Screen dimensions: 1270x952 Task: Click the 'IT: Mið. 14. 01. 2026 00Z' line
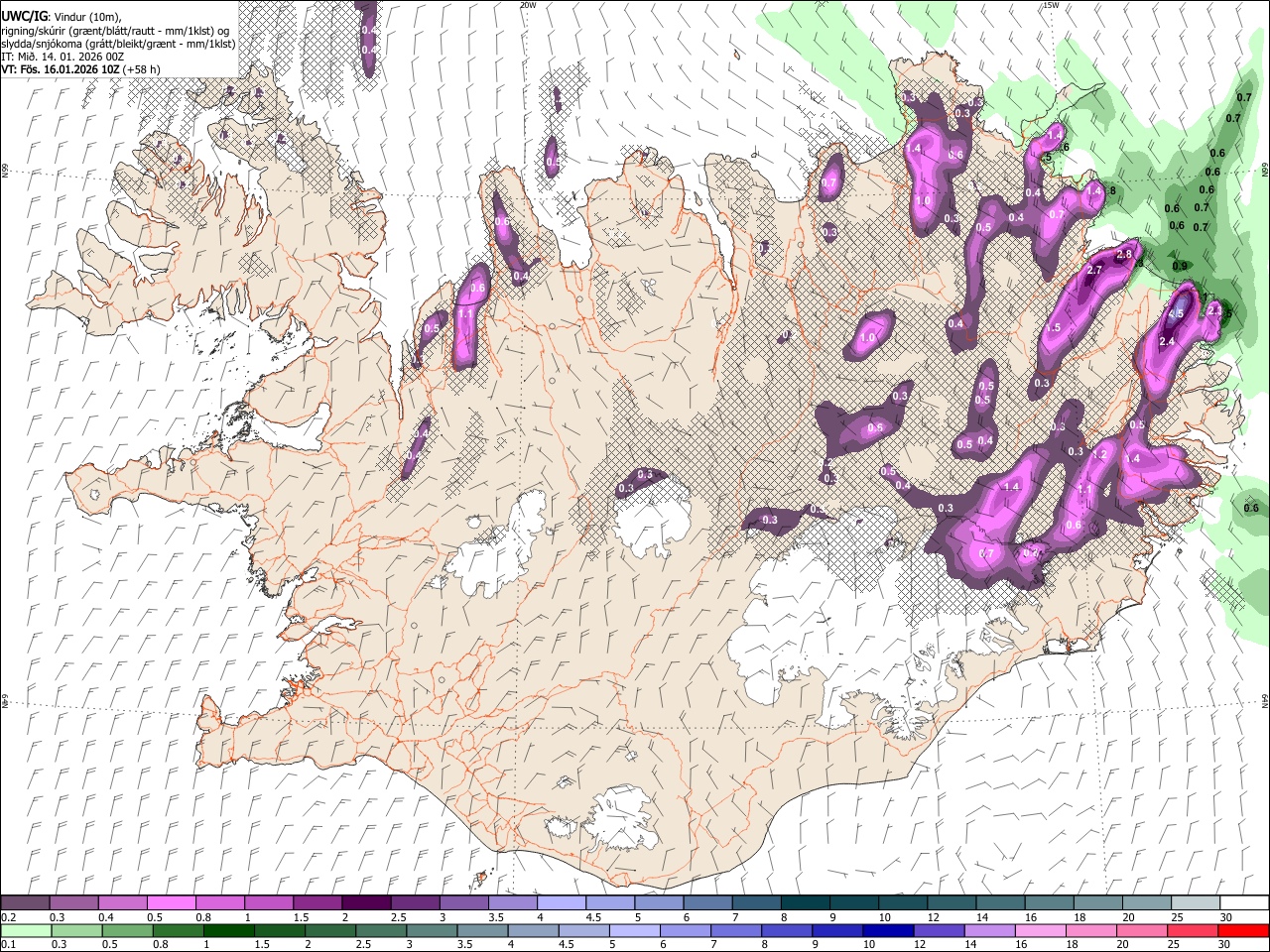(x=63, y=57)
